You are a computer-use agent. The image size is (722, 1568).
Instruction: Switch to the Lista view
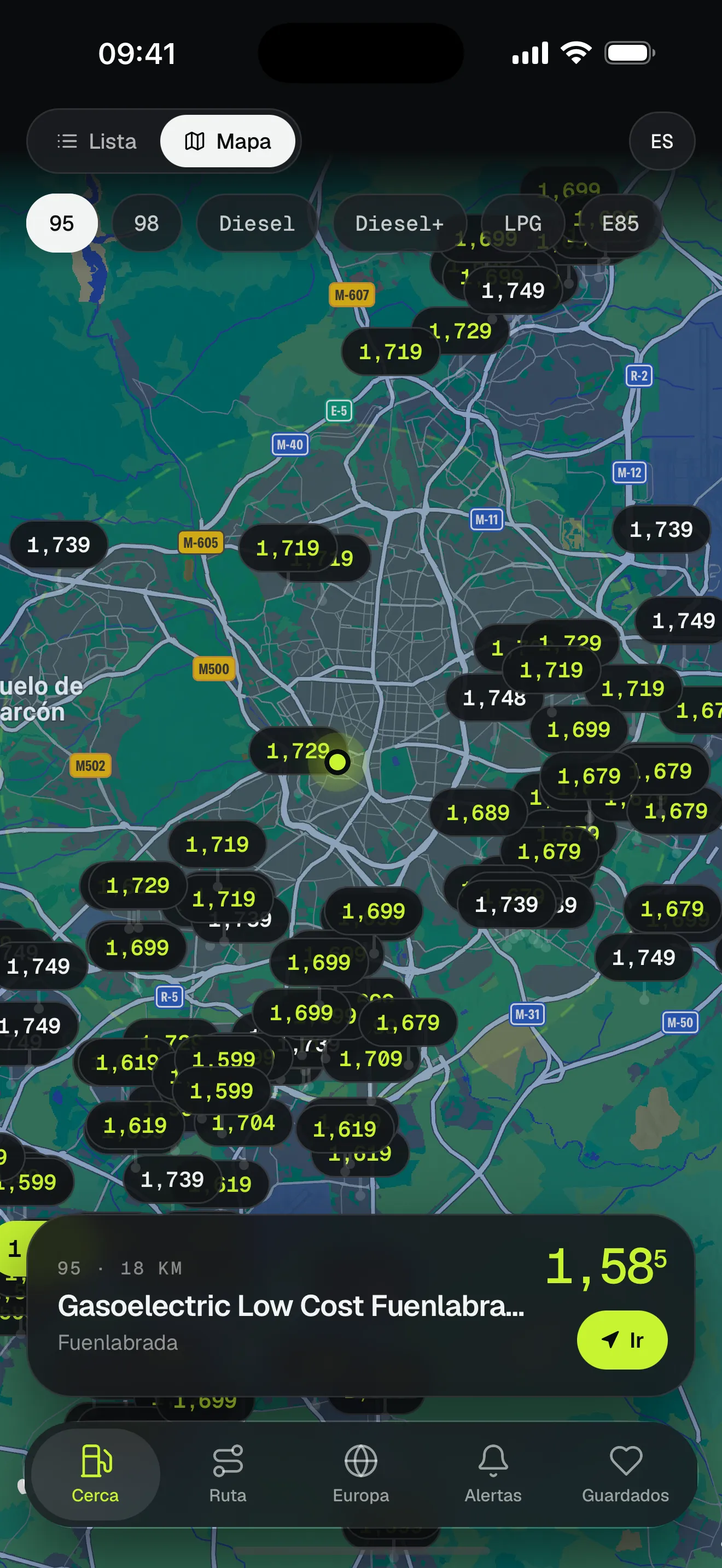coord(97,141)
